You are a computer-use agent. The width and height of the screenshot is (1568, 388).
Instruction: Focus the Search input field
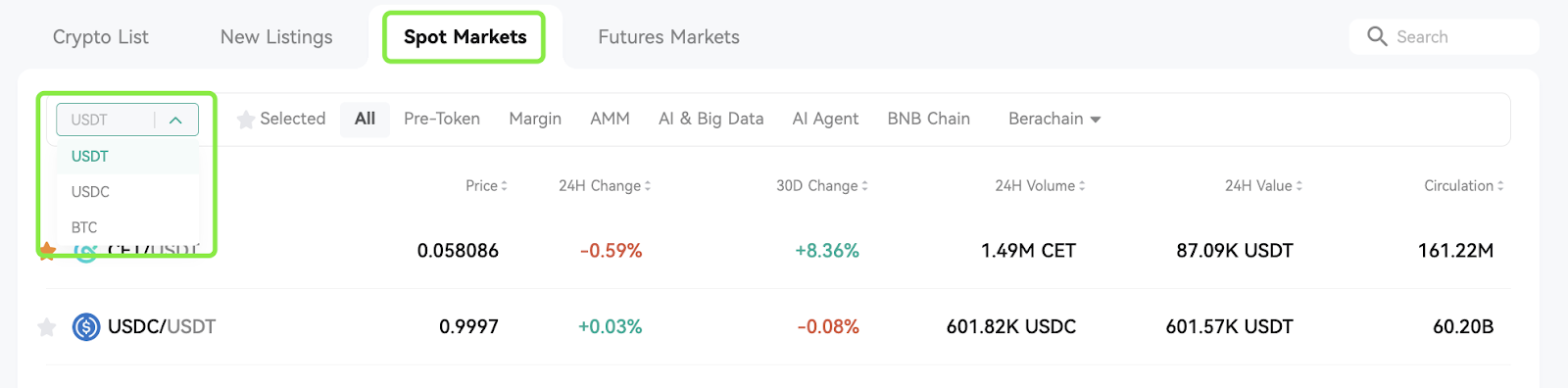pos(1444,36)
